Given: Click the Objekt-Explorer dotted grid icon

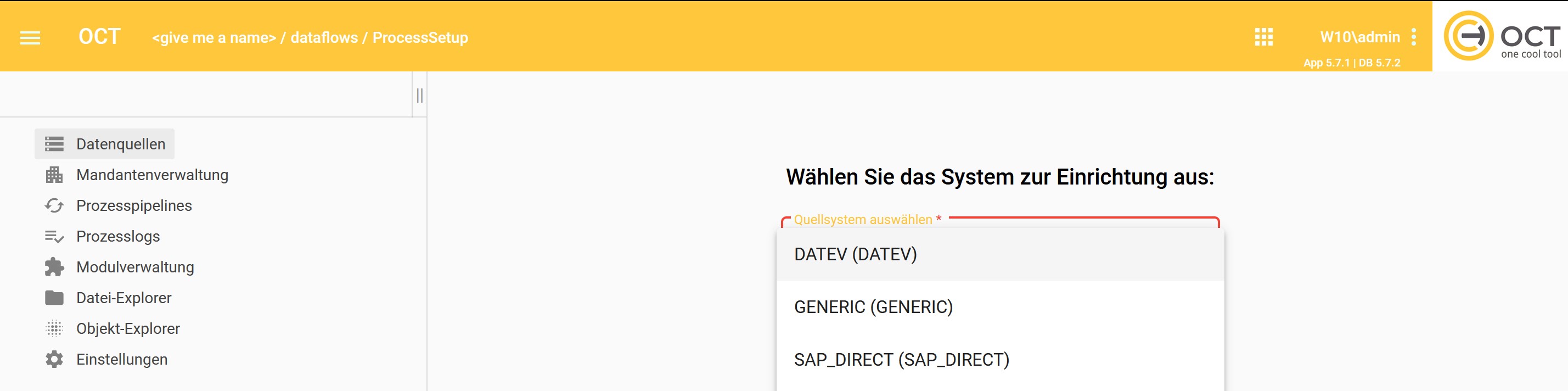Looking at the screenshot, I should coord(54,329).
